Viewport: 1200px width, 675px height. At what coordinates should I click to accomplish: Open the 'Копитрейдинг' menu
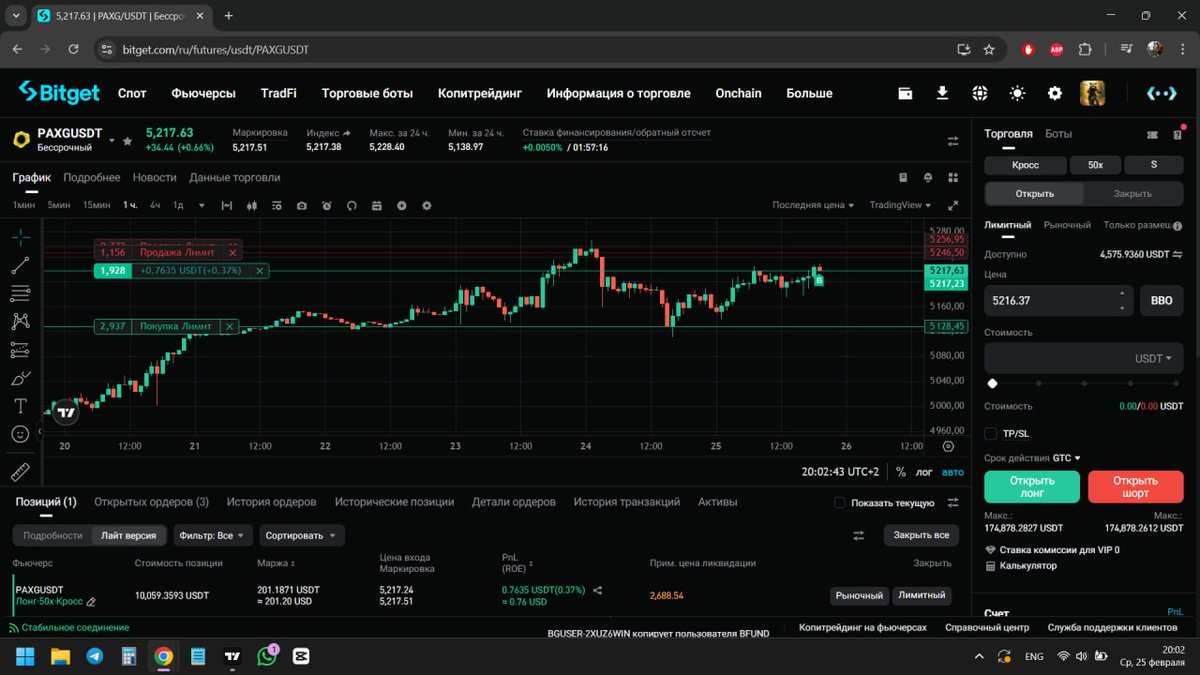click(480, 93)
